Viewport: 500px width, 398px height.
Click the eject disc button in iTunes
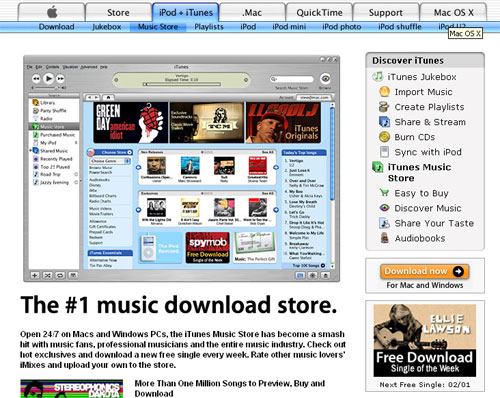tap(325, 275)
